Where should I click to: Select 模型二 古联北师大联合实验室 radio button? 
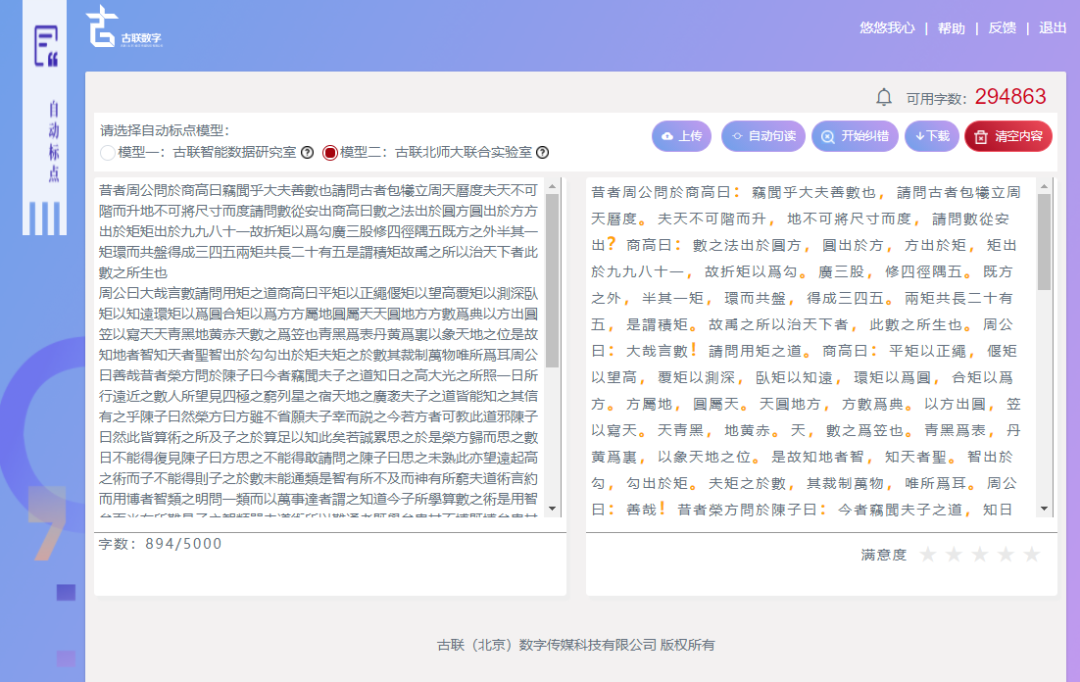tap(330, 153)
